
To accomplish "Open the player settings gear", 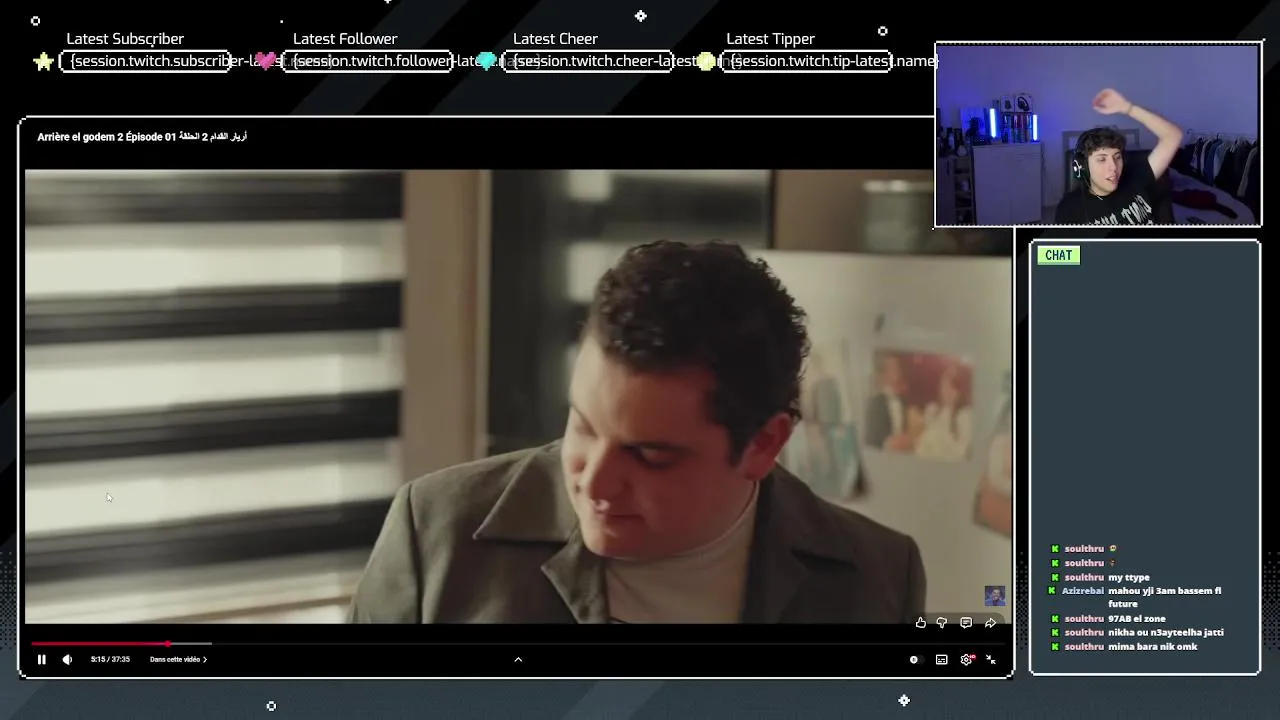I will 966,659.
